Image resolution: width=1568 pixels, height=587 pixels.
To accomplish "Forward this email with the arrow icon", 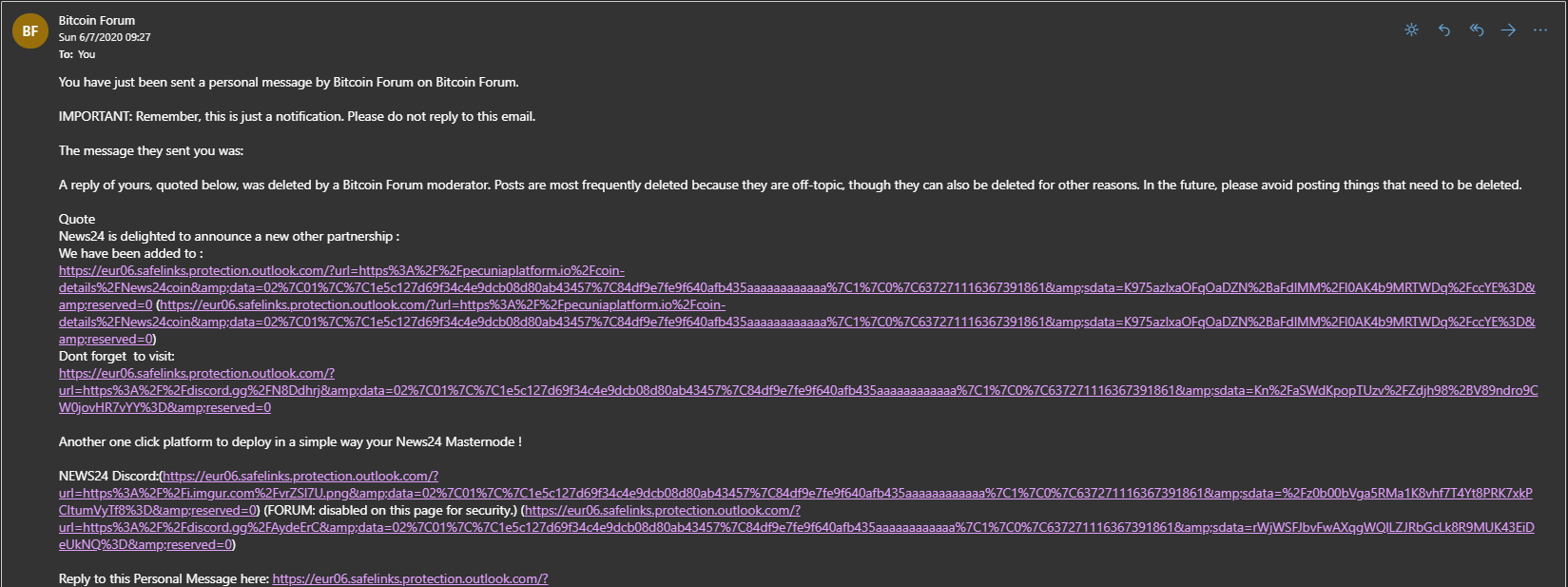I will (x=1508, y=30).
